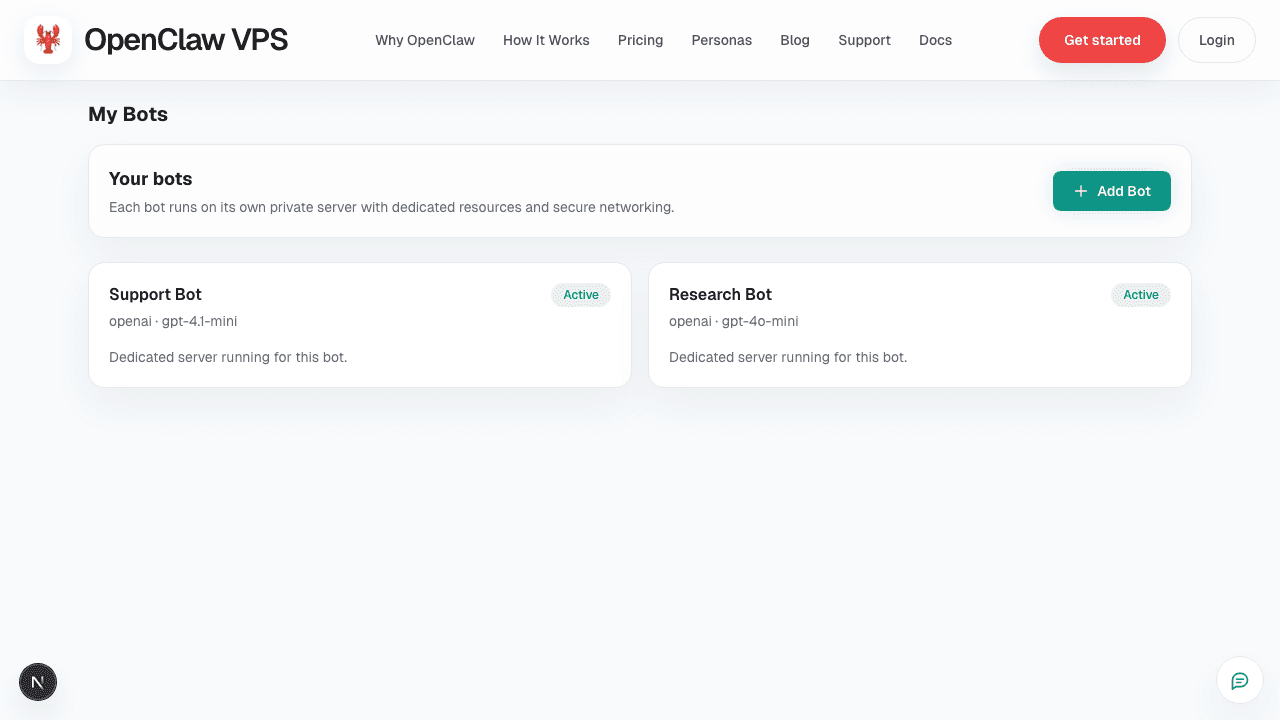Select the Support Bot card
1280x720 pixels.
click(x=360, y=324)
